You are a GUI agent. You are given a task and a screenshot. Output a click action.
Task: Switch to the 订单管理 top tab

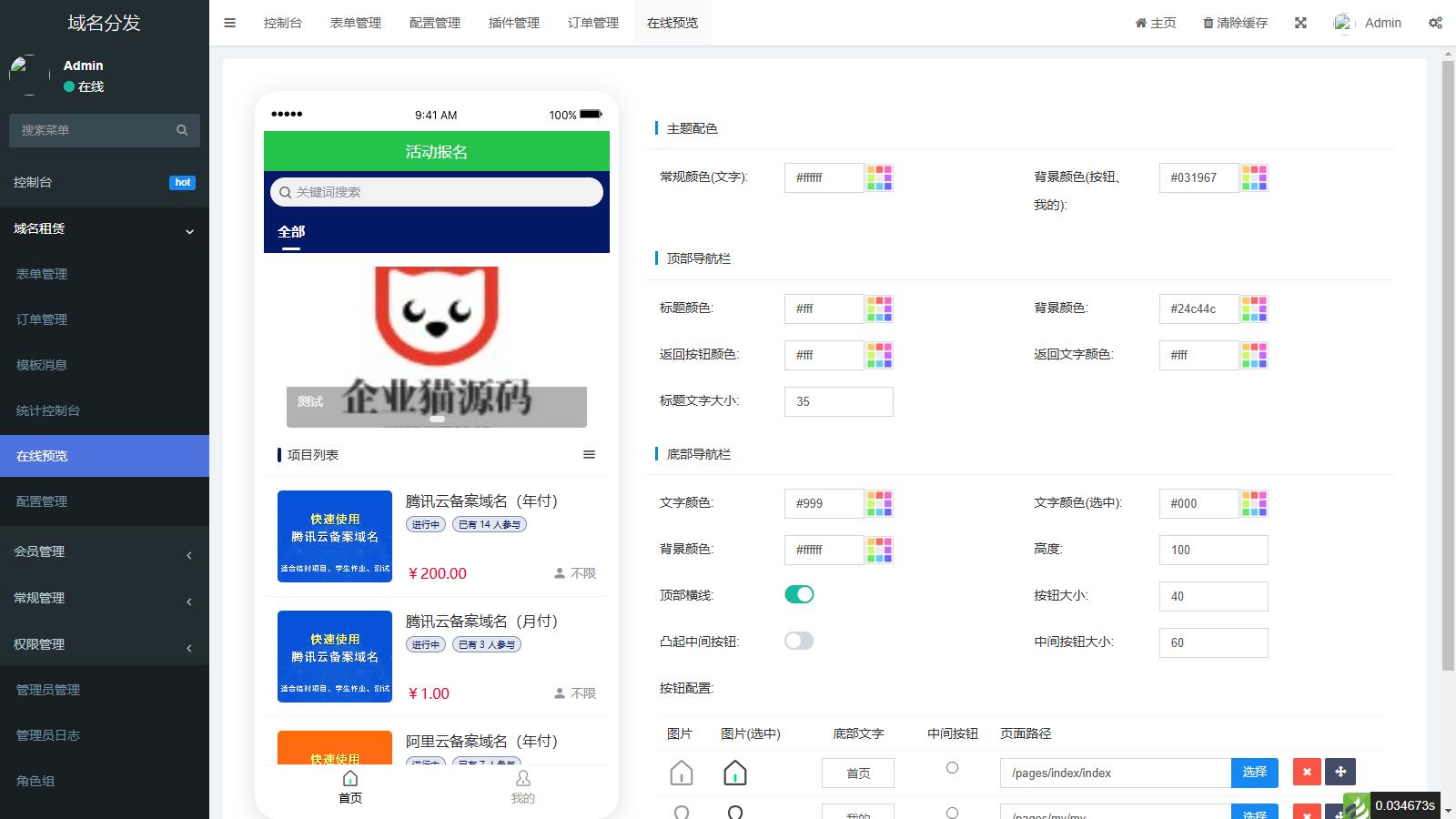592,23
